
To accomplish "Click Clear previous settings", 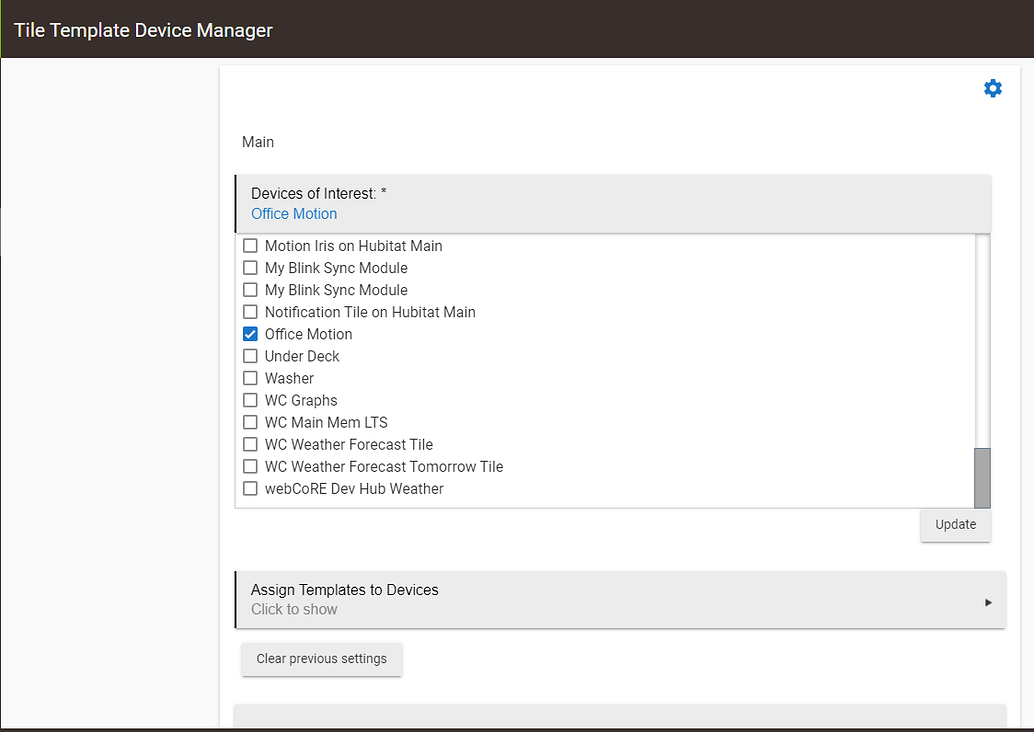I will tap(321, 659).
